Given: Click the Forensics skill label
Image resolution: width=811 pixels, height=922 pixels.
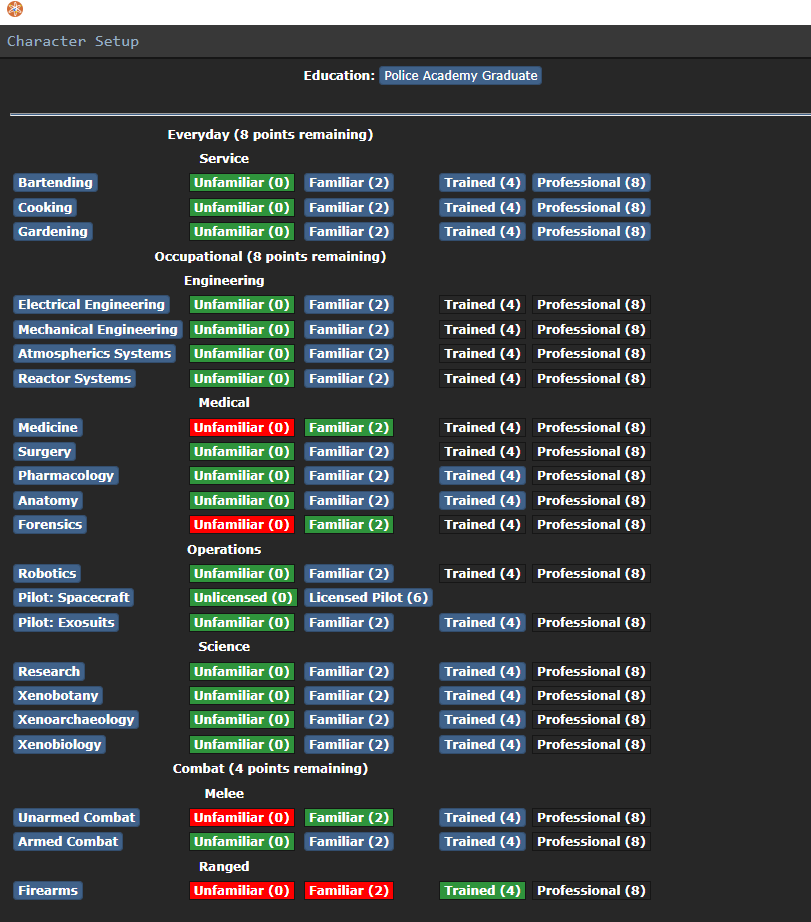Looking at the screenshot, I should tap(50, 525).
